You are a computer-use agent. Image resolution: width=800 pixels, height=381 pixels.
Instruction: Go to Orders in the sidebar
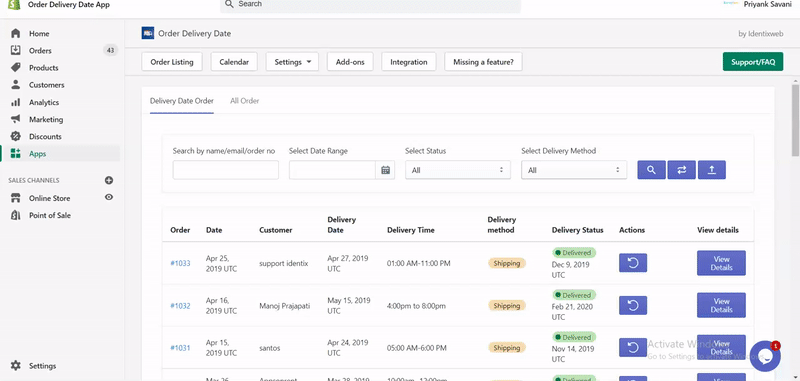pos(40,50)
